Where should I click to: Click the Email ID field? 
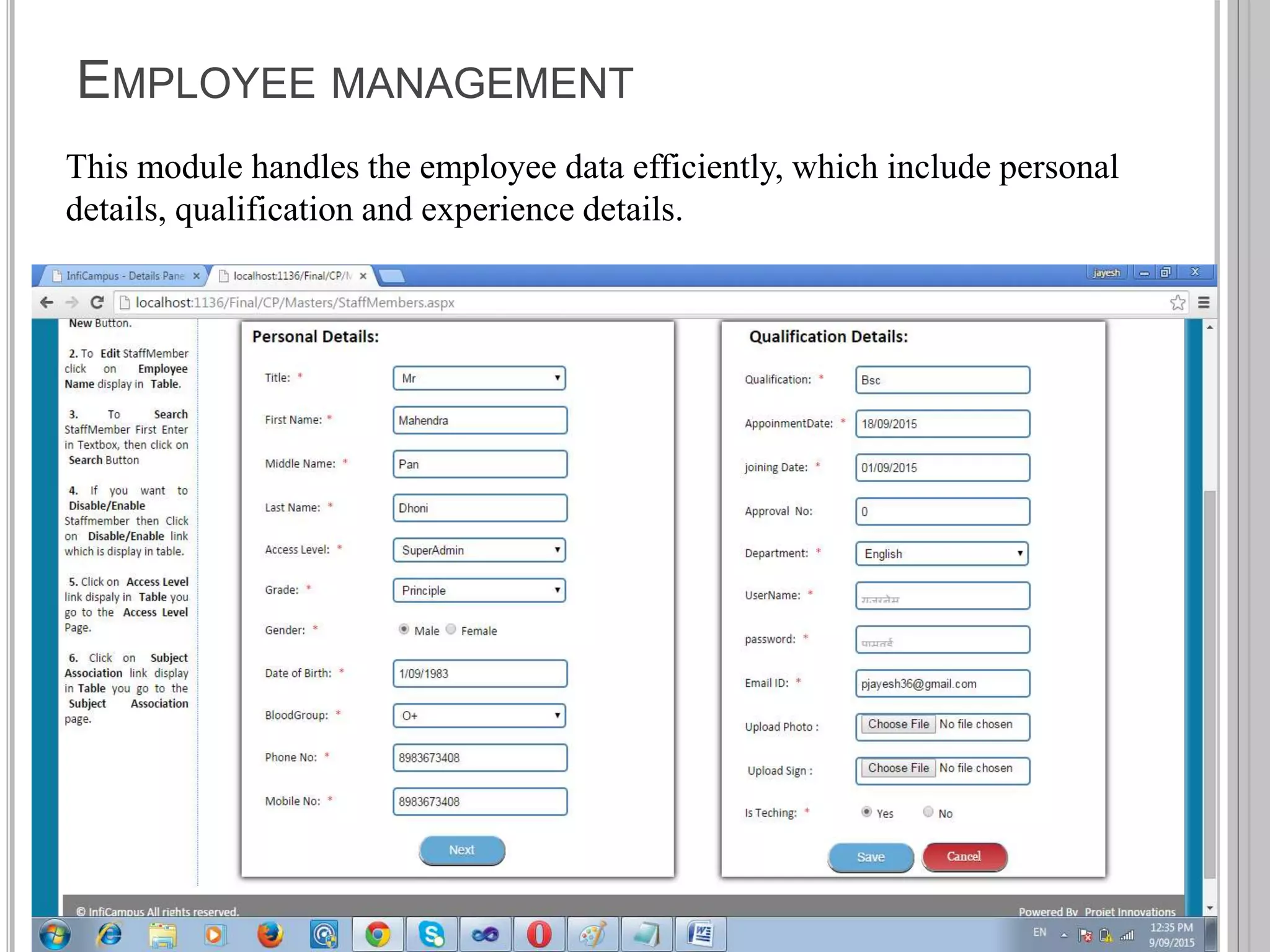pyautogui.click(x=943, y=684)
